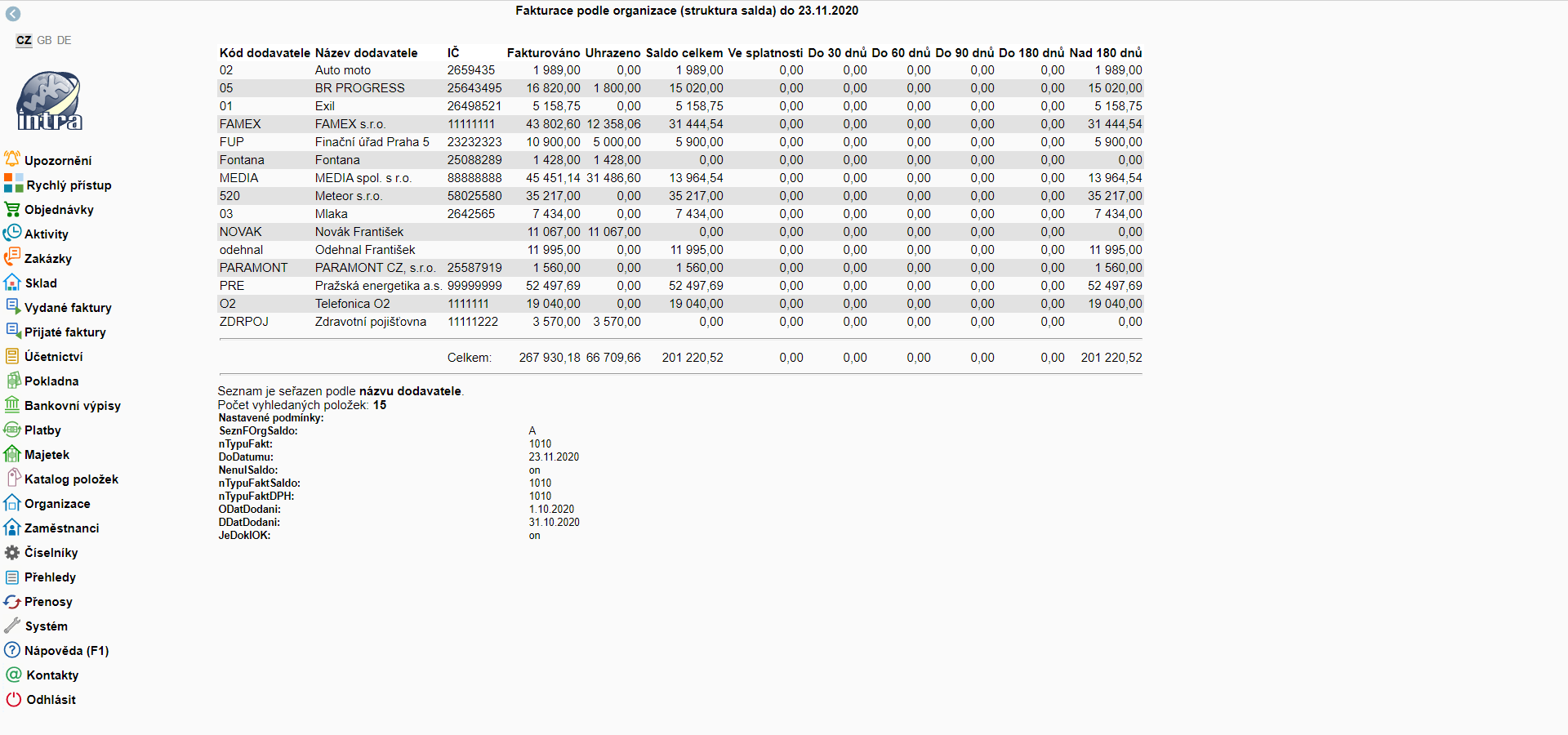
Task: Select supplier Zdravotní pojišťovna
Action: click(371, 322)
